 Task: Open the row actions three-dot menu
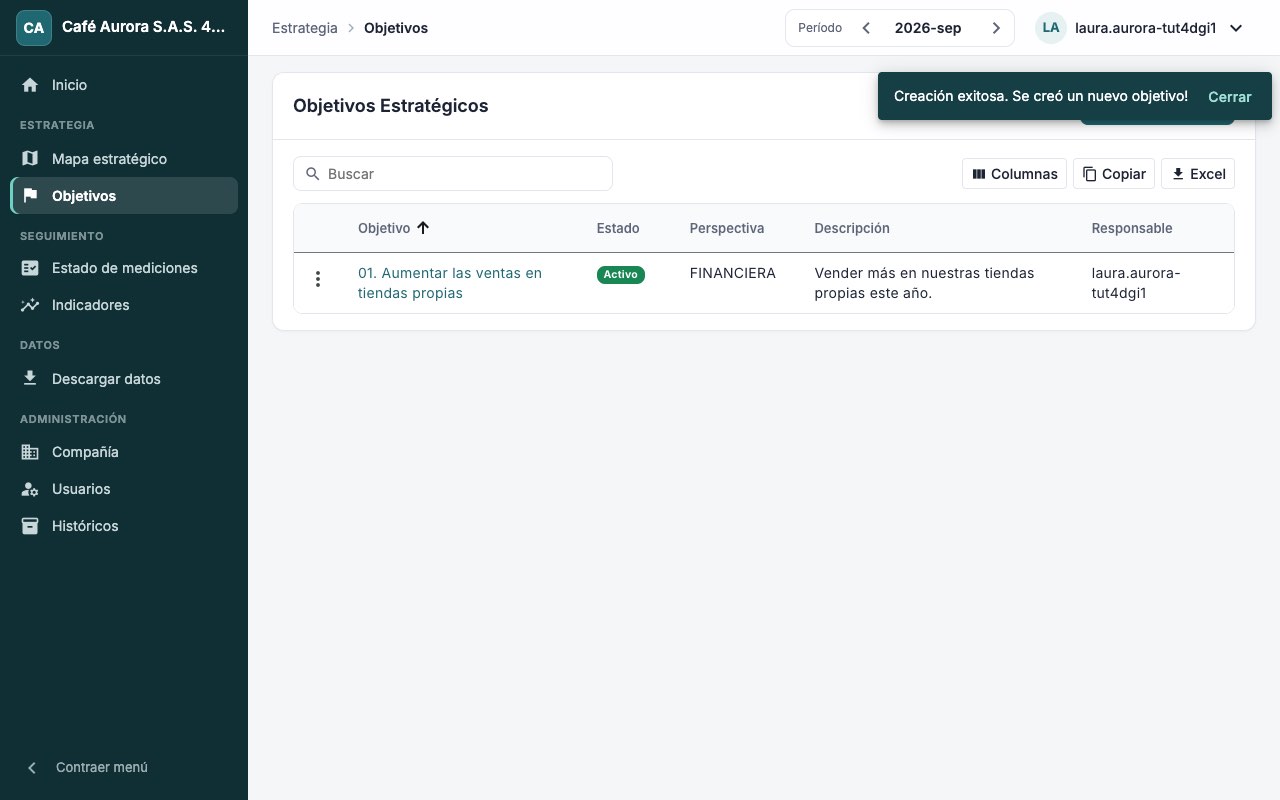318,279
